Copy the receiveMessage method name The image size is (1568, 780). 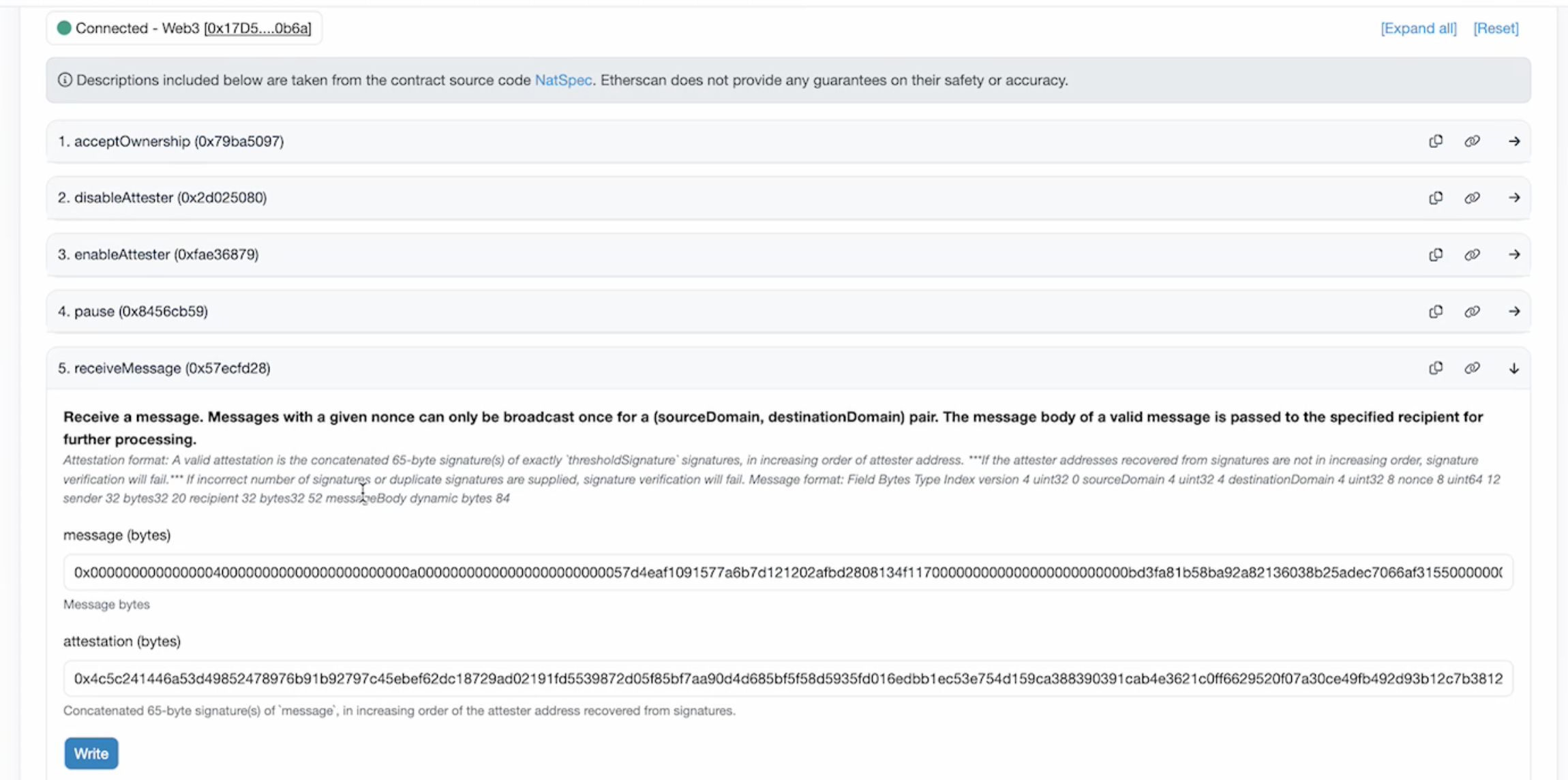coord(1436,368)
